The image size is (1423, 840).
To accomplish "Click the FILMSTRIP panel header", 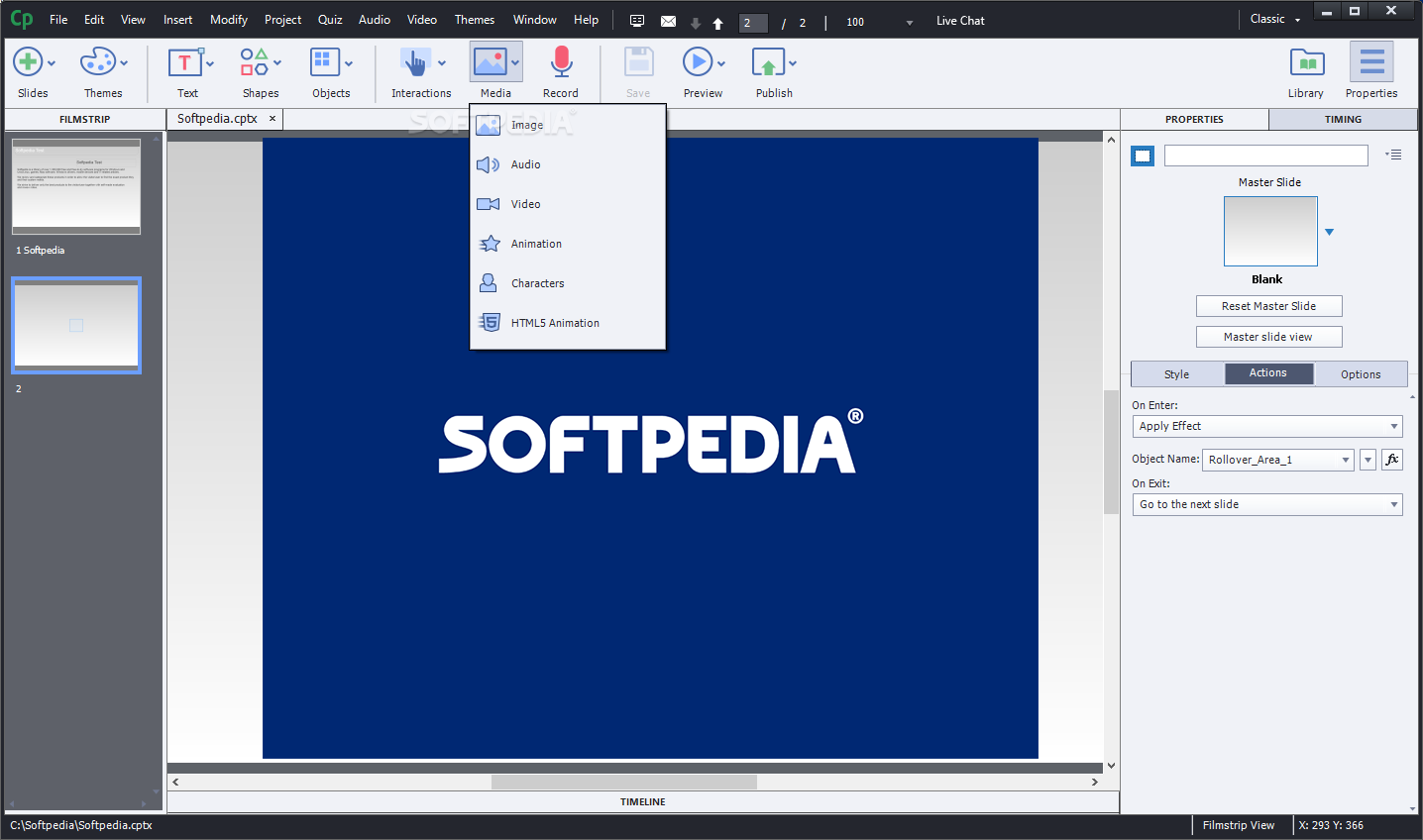I will (85, 119).
